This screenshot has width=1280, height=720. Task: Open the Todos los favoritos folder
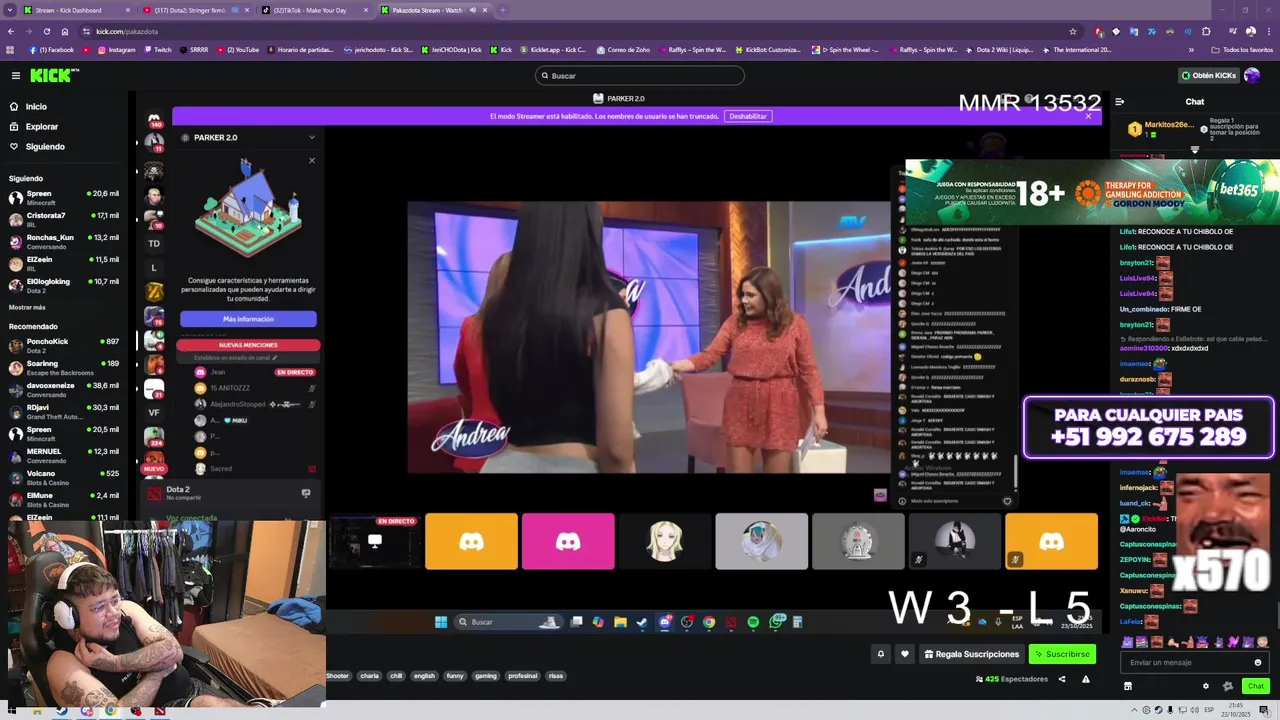pos(1242,50)
